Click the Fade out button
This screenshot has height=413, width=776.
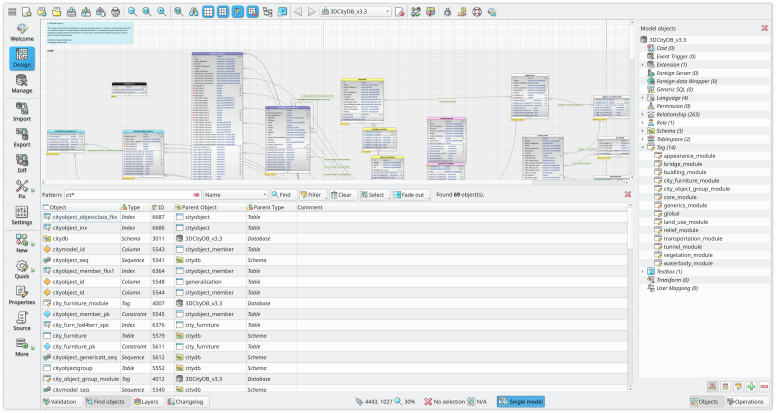click(410, 195)
